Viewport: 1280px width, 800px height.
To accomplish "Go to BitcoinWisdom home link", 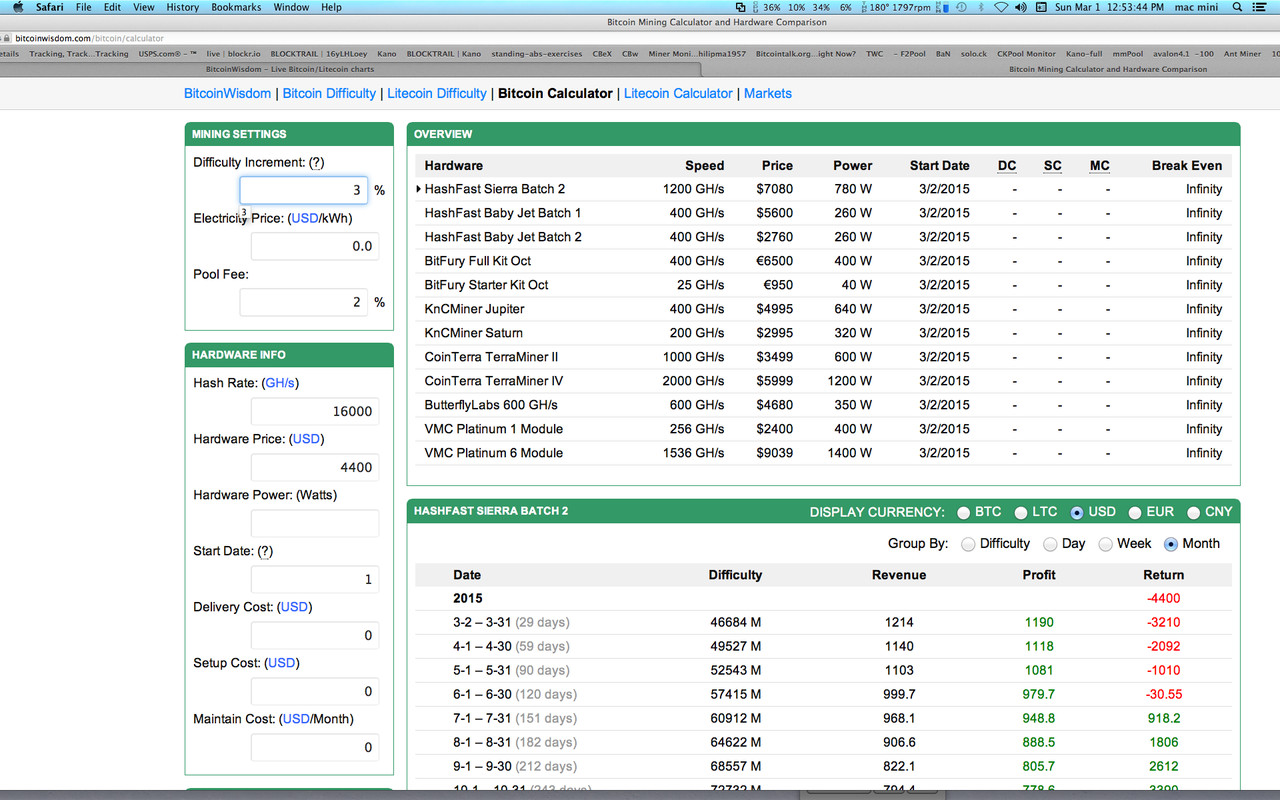I will tap(227, 93).
